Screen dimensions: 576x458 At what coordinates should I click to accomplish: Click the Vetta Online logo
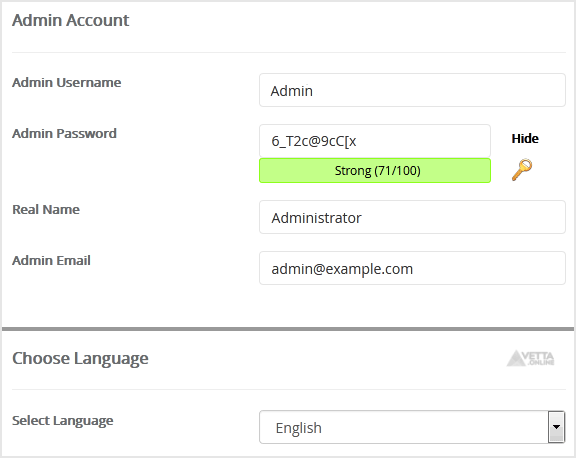[530, 358]
